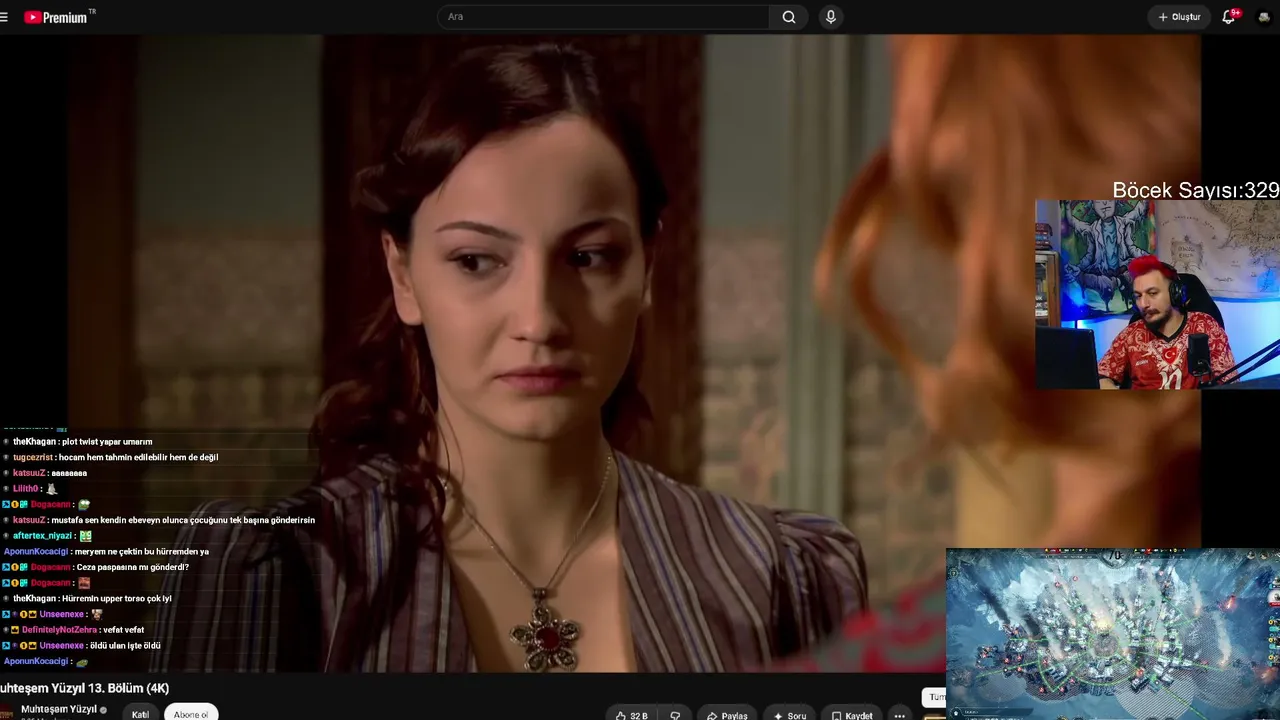
Task: Click the video title Muhteşem Yüzyıl 13. Bölüm (4K)
Action: pyautogui.click(x=85, y=688)
